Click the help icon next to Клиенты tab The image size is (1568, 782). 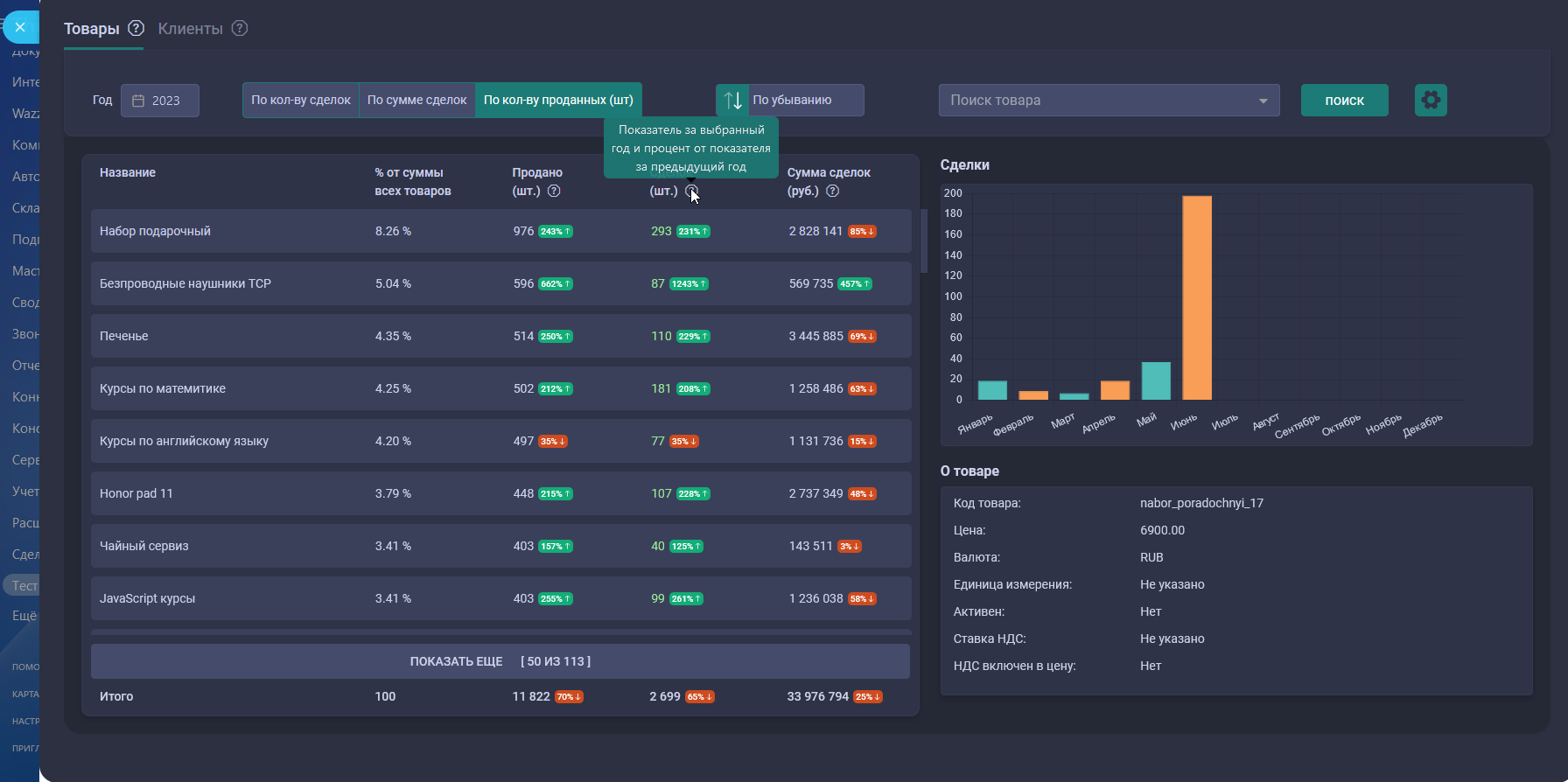tap(240, 28)
